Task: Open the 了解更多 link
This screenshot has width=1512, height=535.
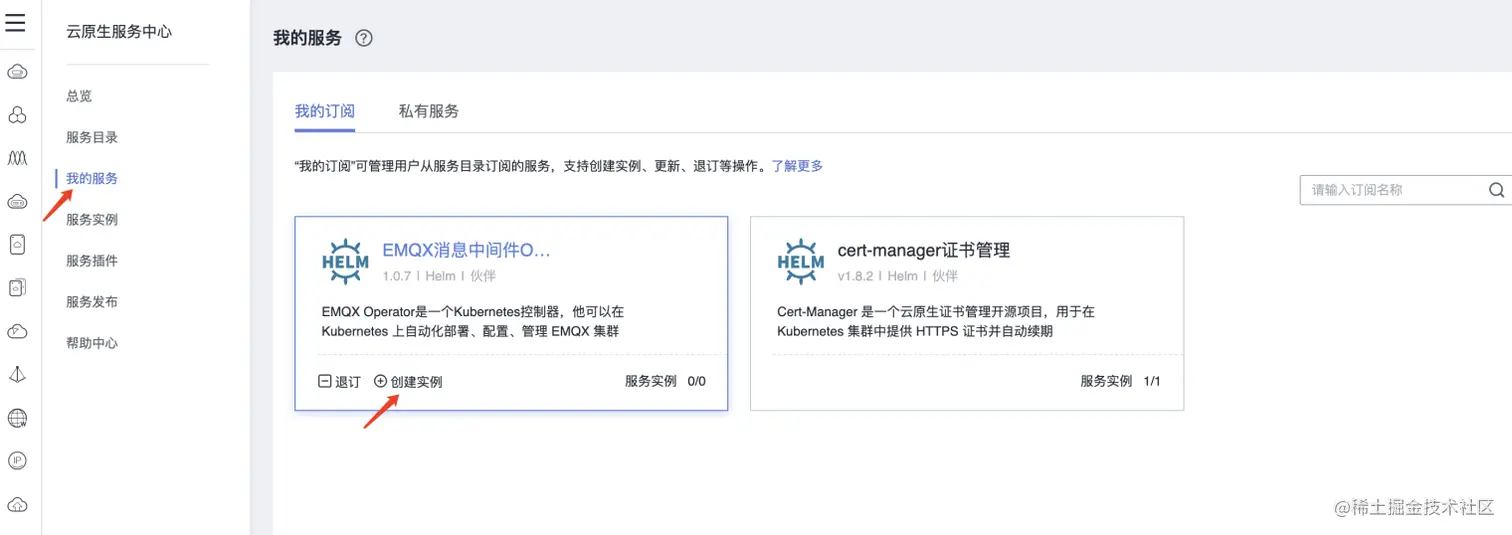Action: (797, 166)
